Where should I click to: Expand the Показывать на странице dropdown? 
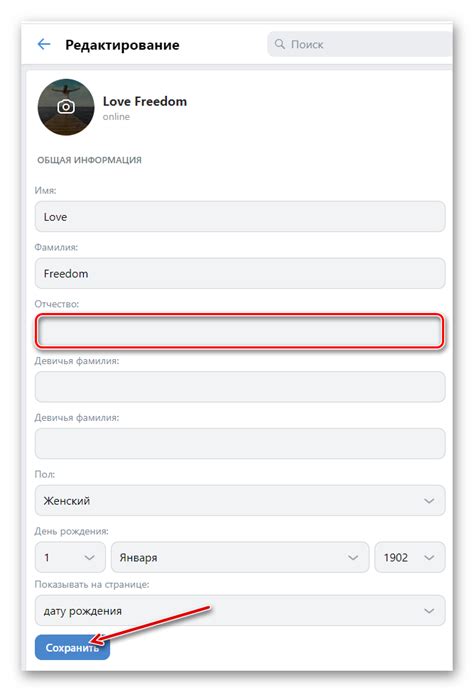240,610
